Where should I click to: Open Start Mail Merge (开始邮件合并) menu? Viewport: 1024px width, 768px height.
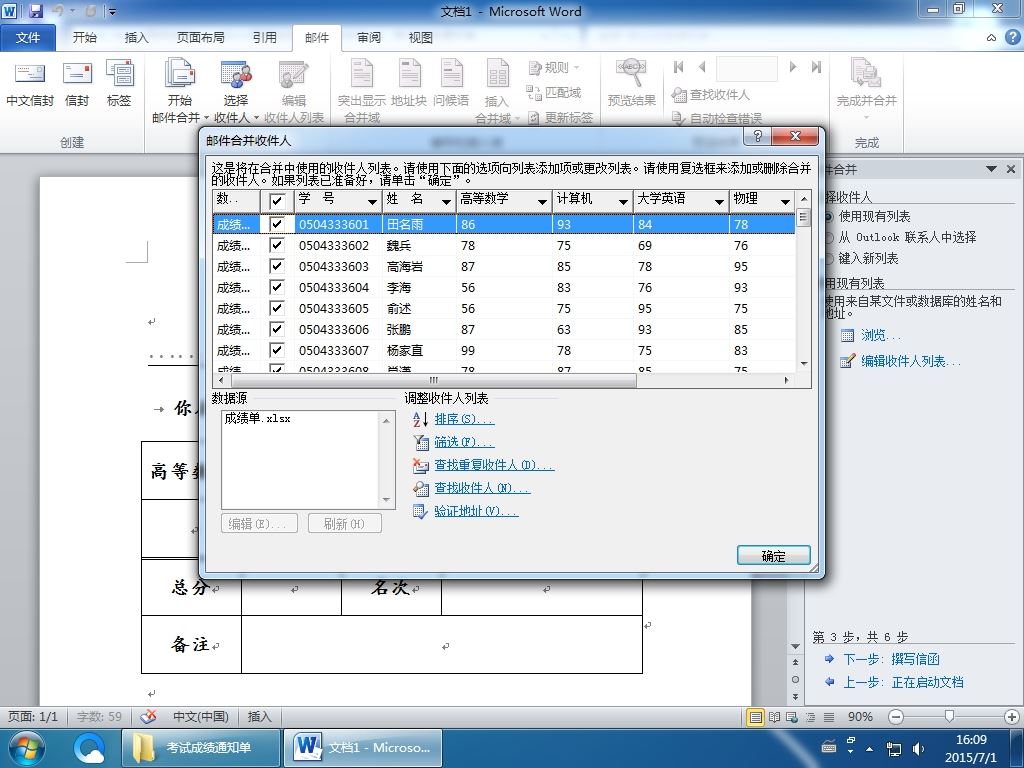pyautogui.click(x=180, y=90)
